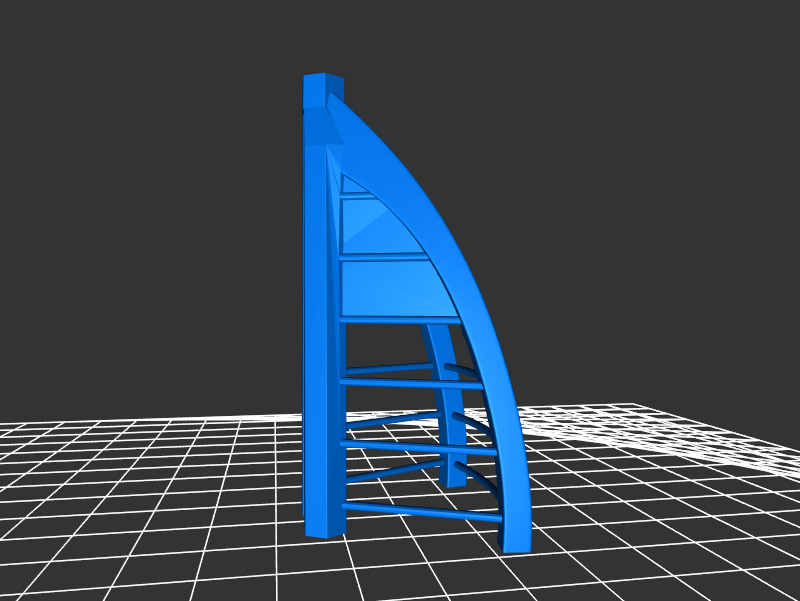
Task: Click the second crossbar from the bottom
Action: (x=420, y=447)
